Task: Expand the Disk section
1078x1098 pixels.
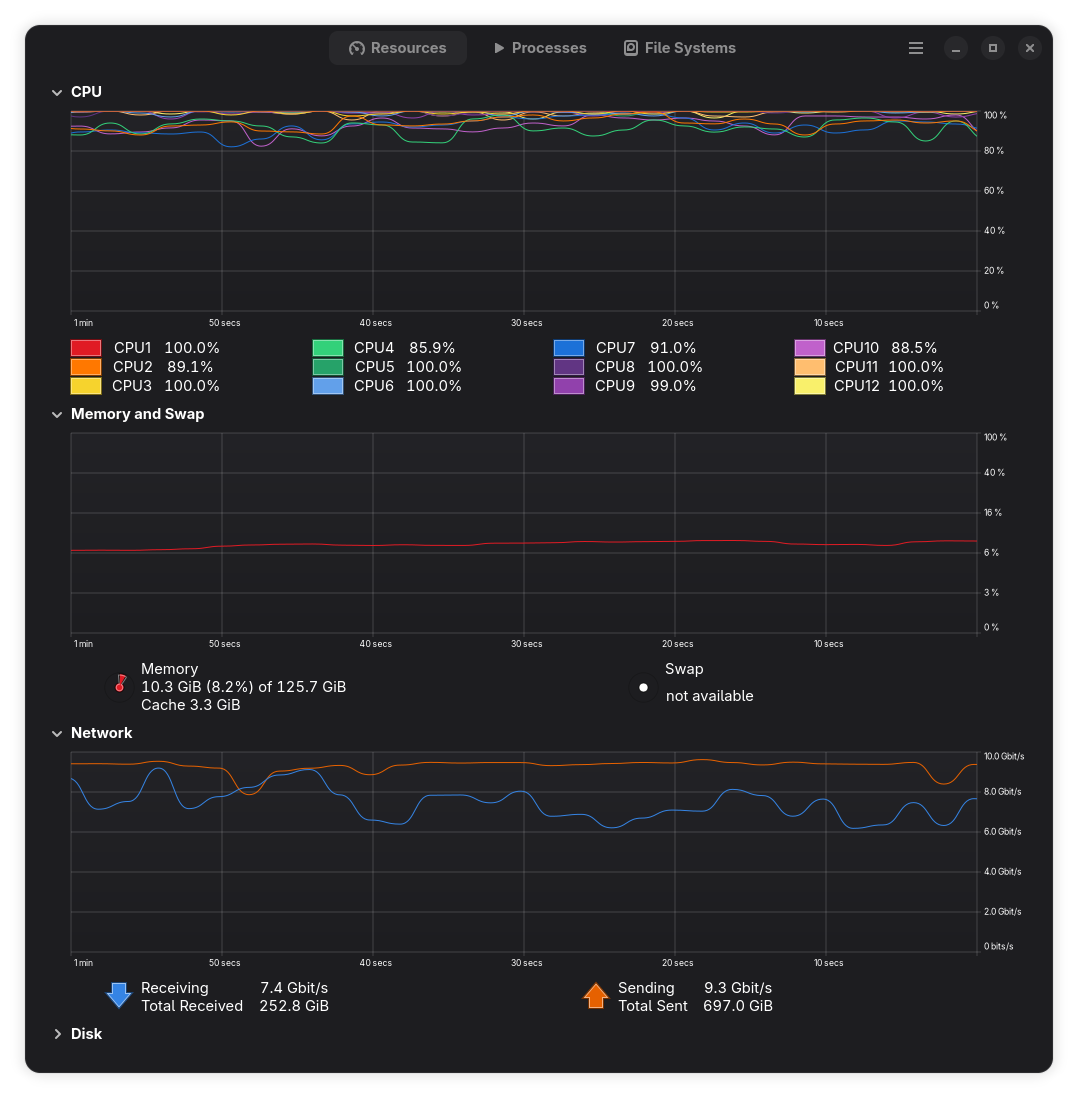Action: tap(57, 1034)
